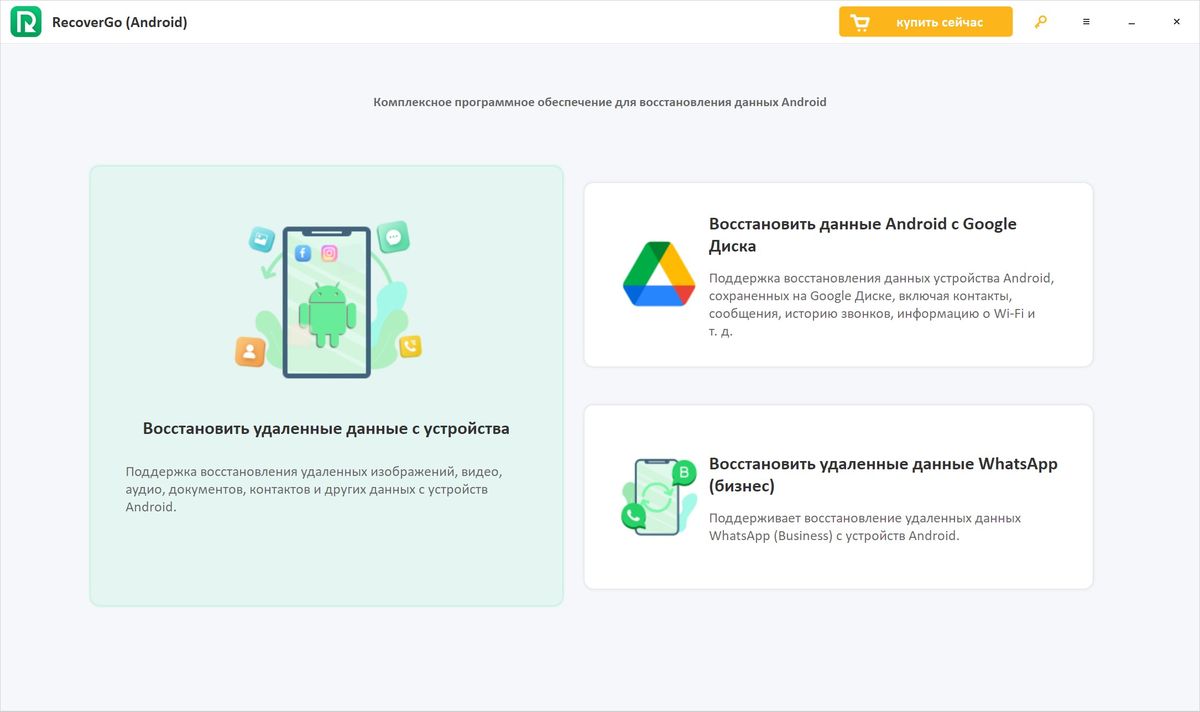The width and height of the screenshot is (1200, 712).
Task: Click the Комплексное программное обеспечение heading
Action: click(x=600, y=102)
